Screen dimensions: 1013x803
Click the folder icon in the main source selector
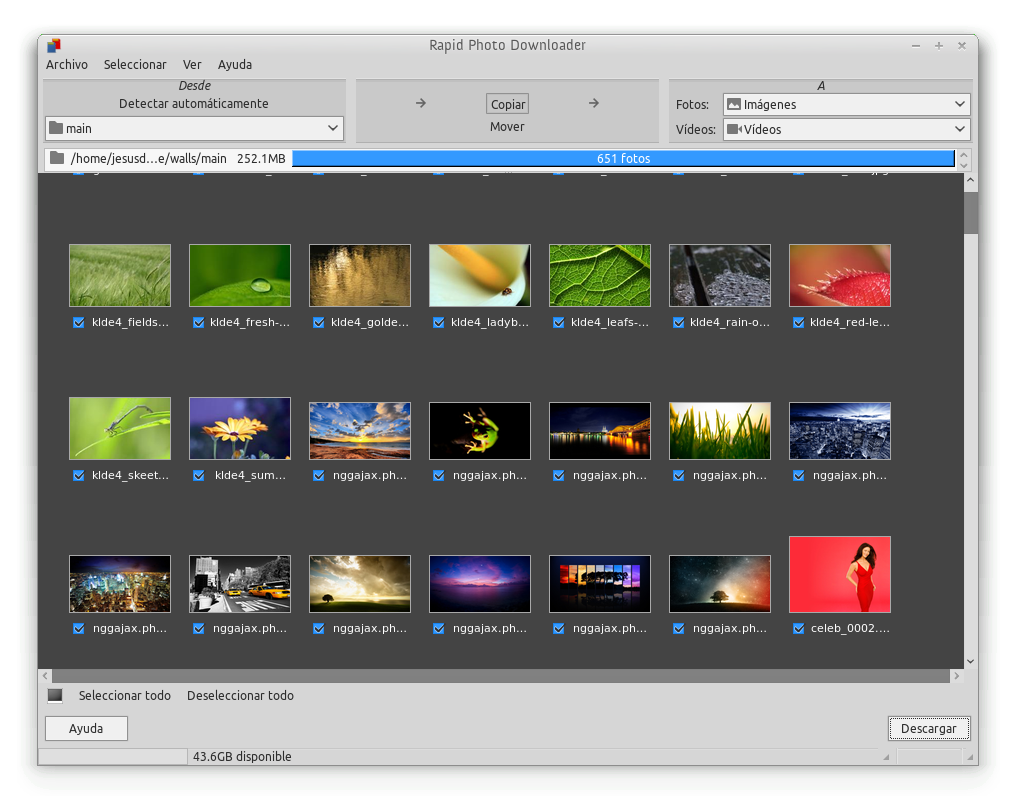pos(54,128)
